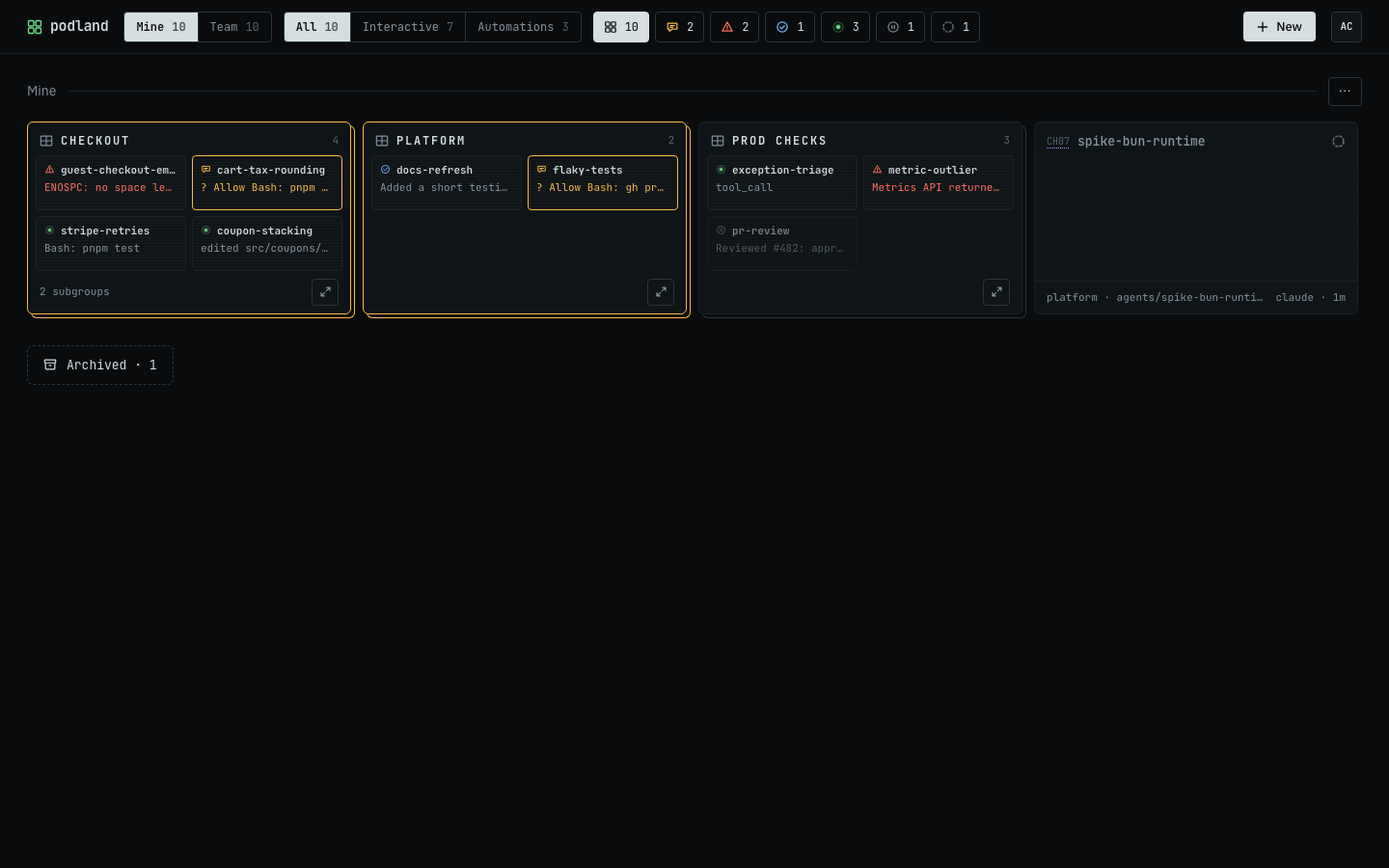Click the PROD CHECKS group heading
Screen dimensions: 1389x868
779,141
